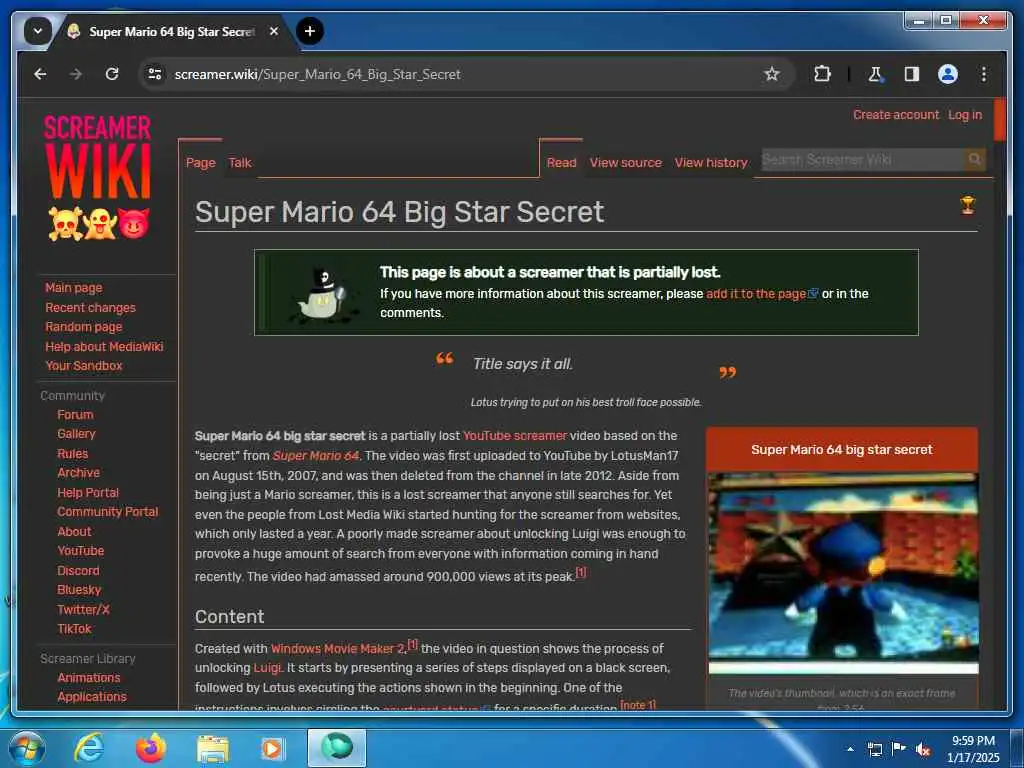The height and width of the screenshot is (768, 1024).
Task: Open the tab search dropdown arrow
Action: [38, 31]
